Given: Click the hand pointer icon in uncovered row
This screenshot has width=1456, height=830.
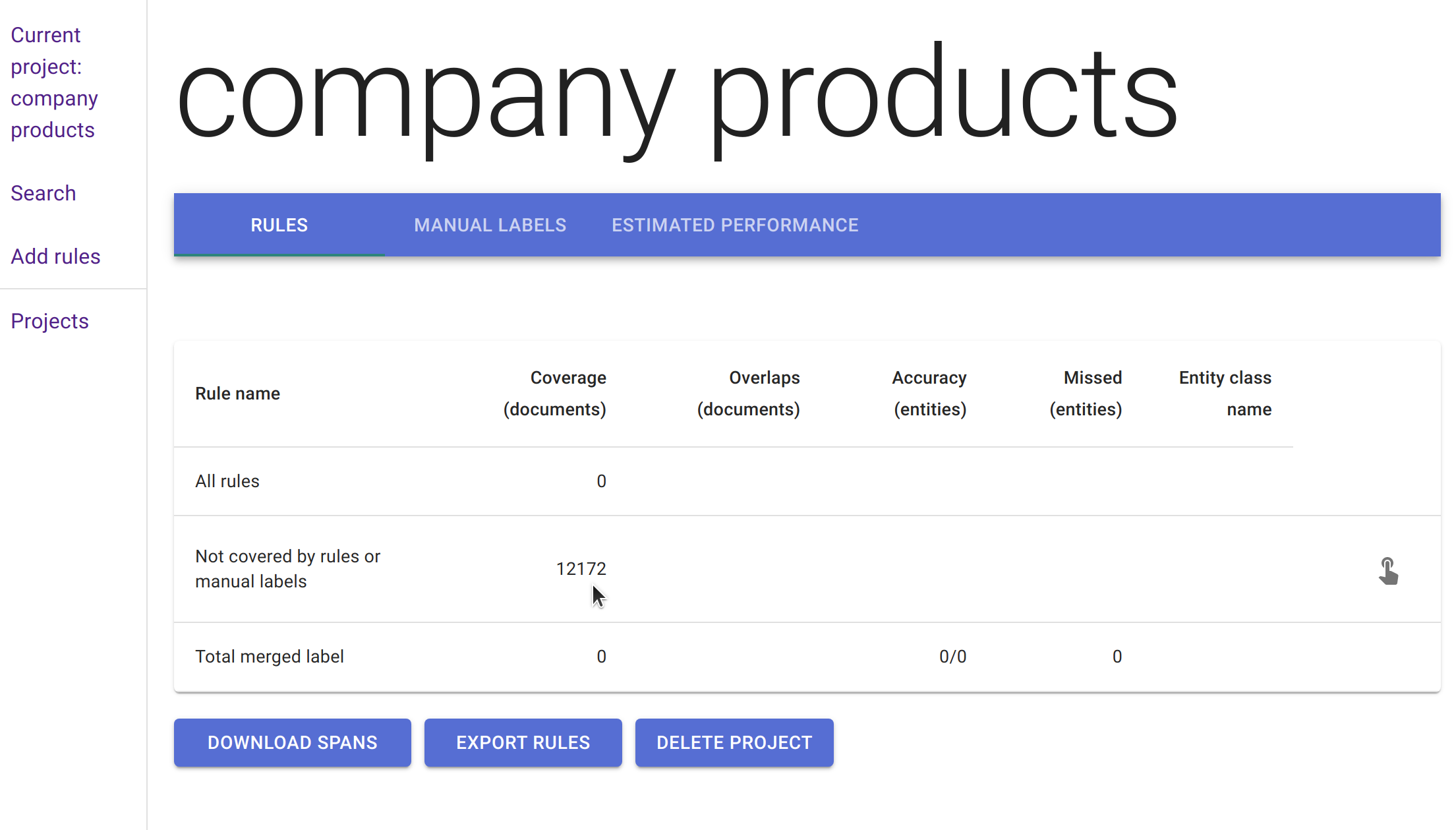Looking at the screenshot, I should 1388,571.
